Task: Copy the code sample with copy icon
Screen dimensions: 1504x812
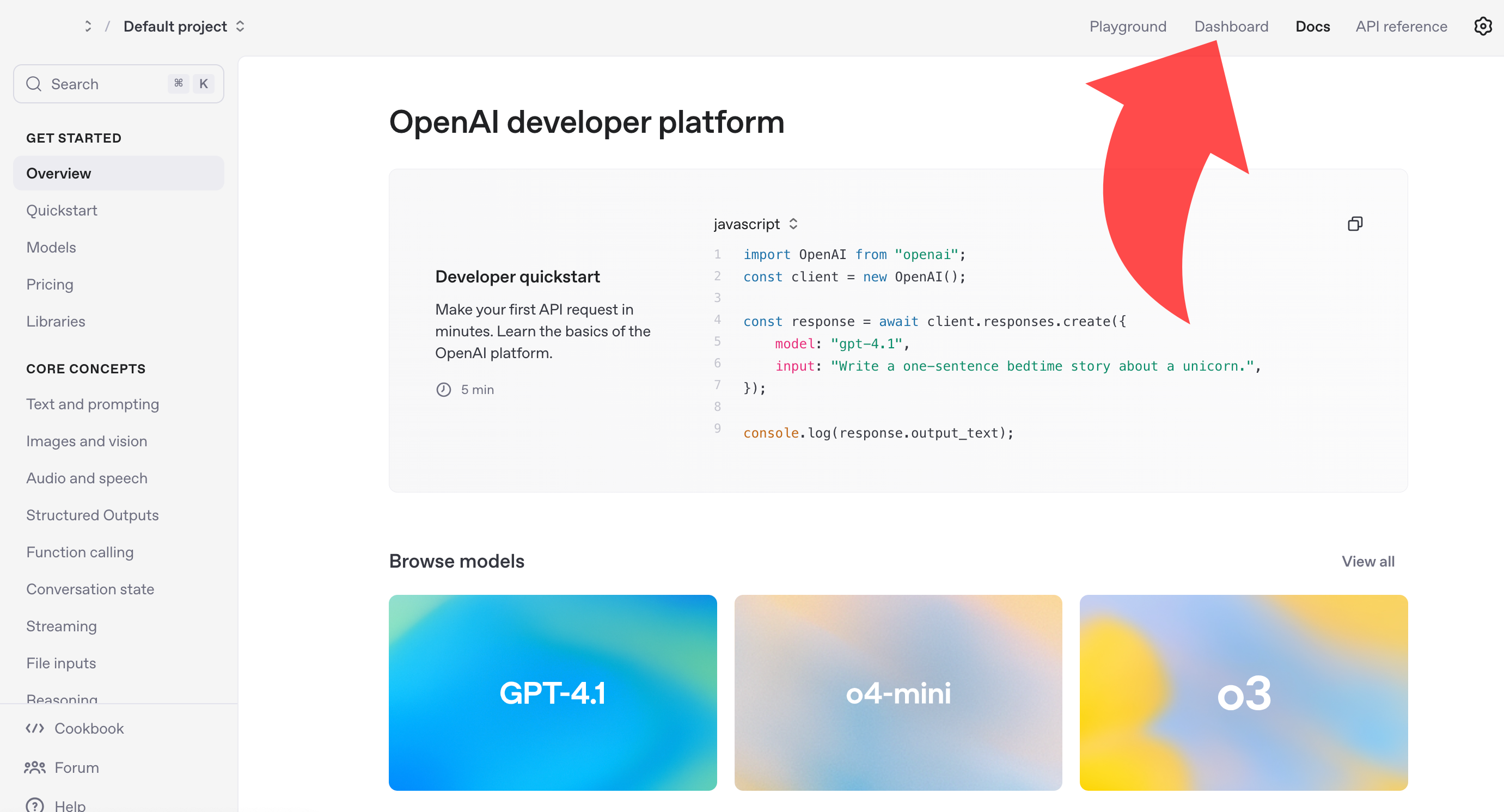Action: 1355,224
